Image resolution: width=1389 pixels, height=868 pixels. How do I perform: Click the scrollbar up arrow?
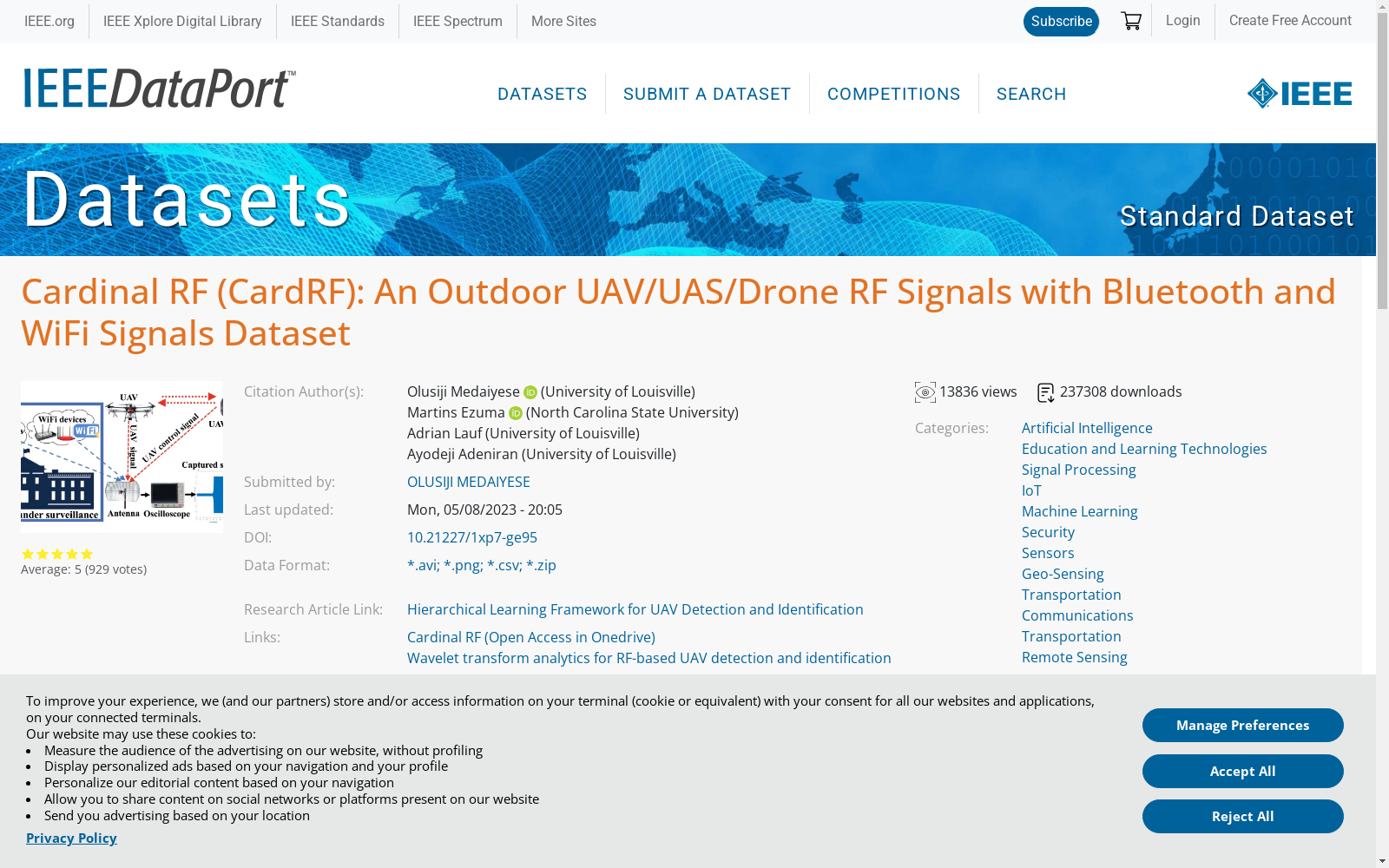[x=1382, y=7]
